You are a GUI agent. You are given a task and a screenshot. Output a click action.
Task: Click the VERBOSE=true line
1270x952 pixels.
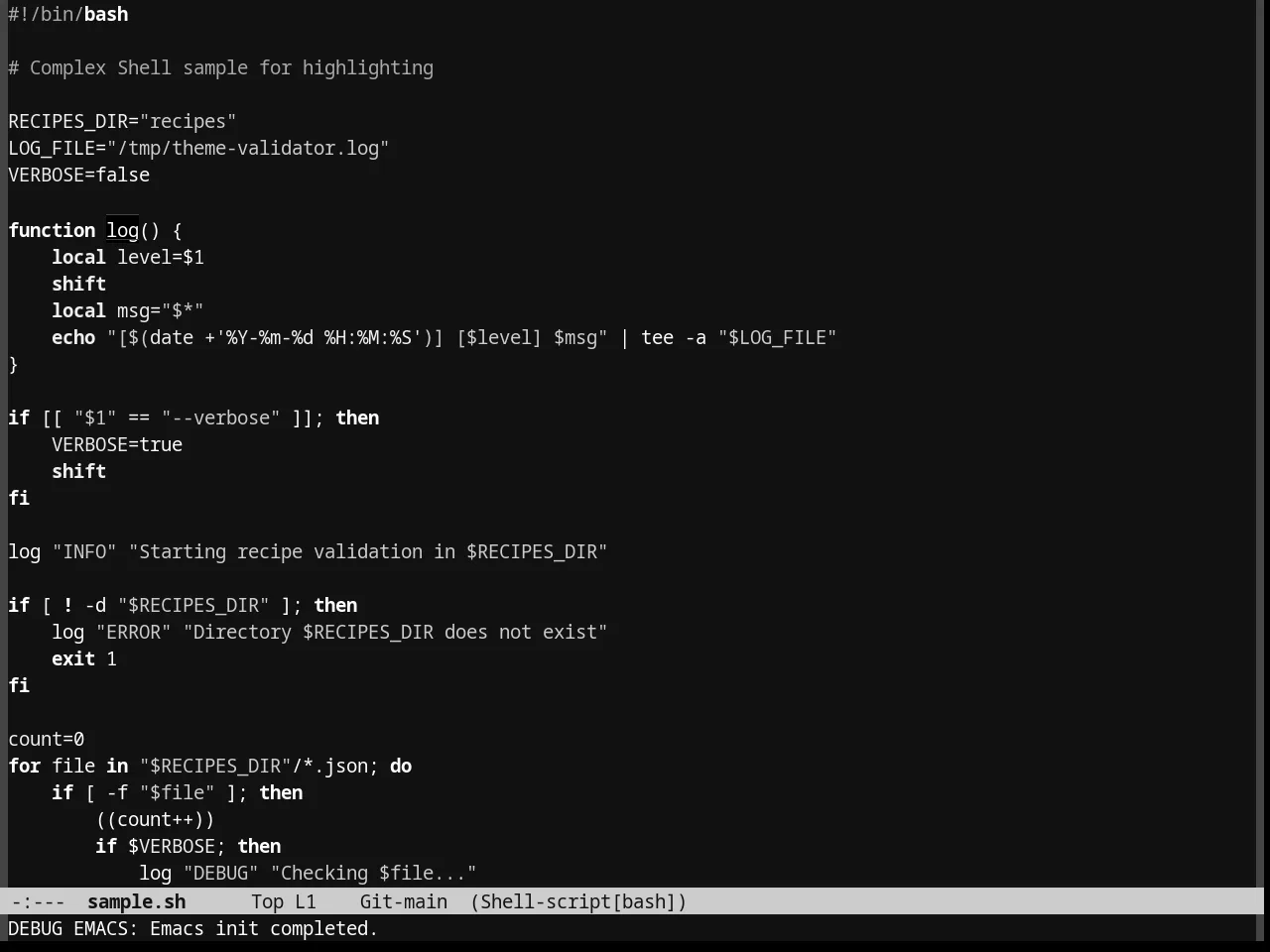tap(117, 444)
